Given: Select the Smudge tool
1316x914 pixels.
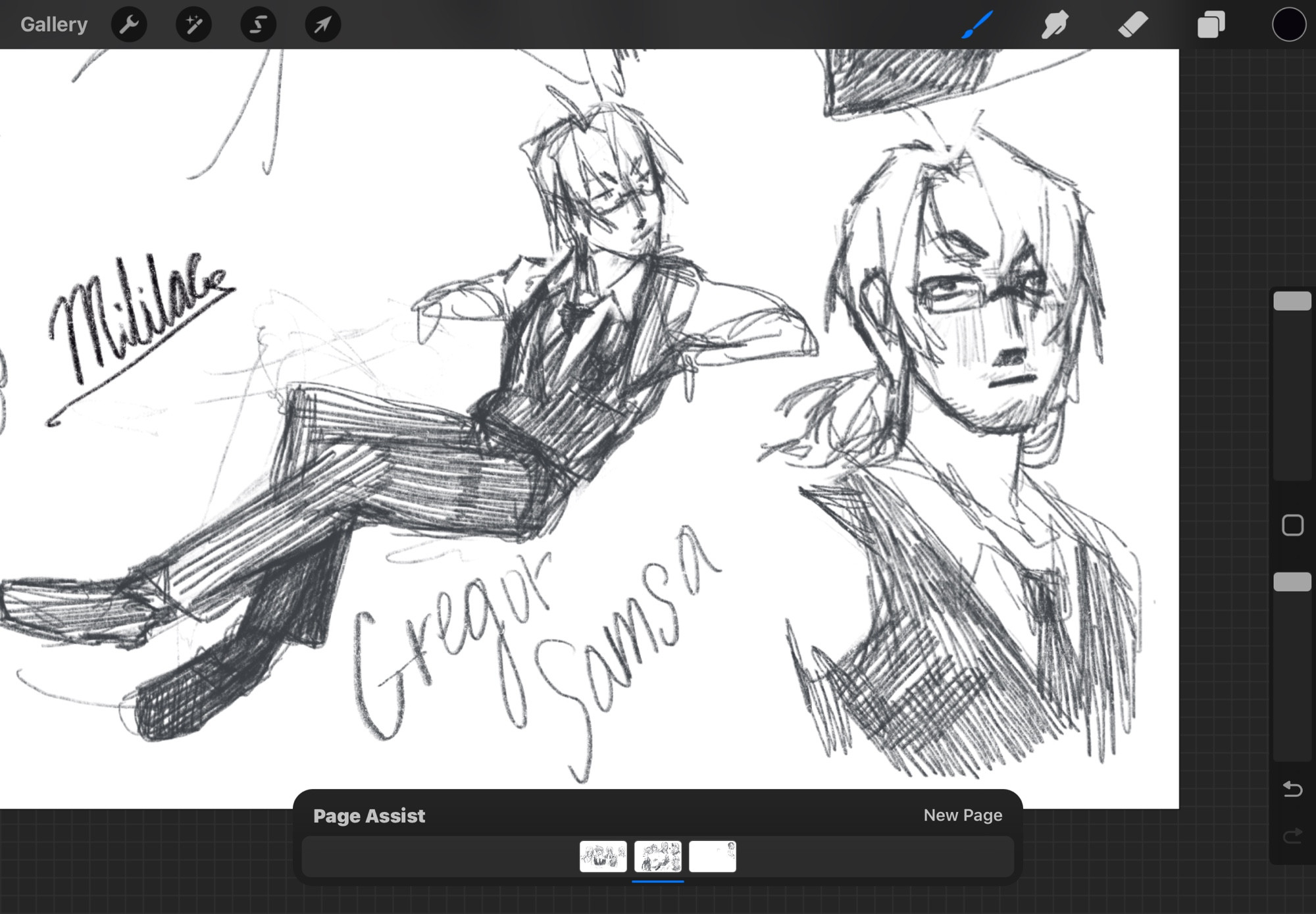Looking at the screenshot, I should click(x=1055, y=25).
